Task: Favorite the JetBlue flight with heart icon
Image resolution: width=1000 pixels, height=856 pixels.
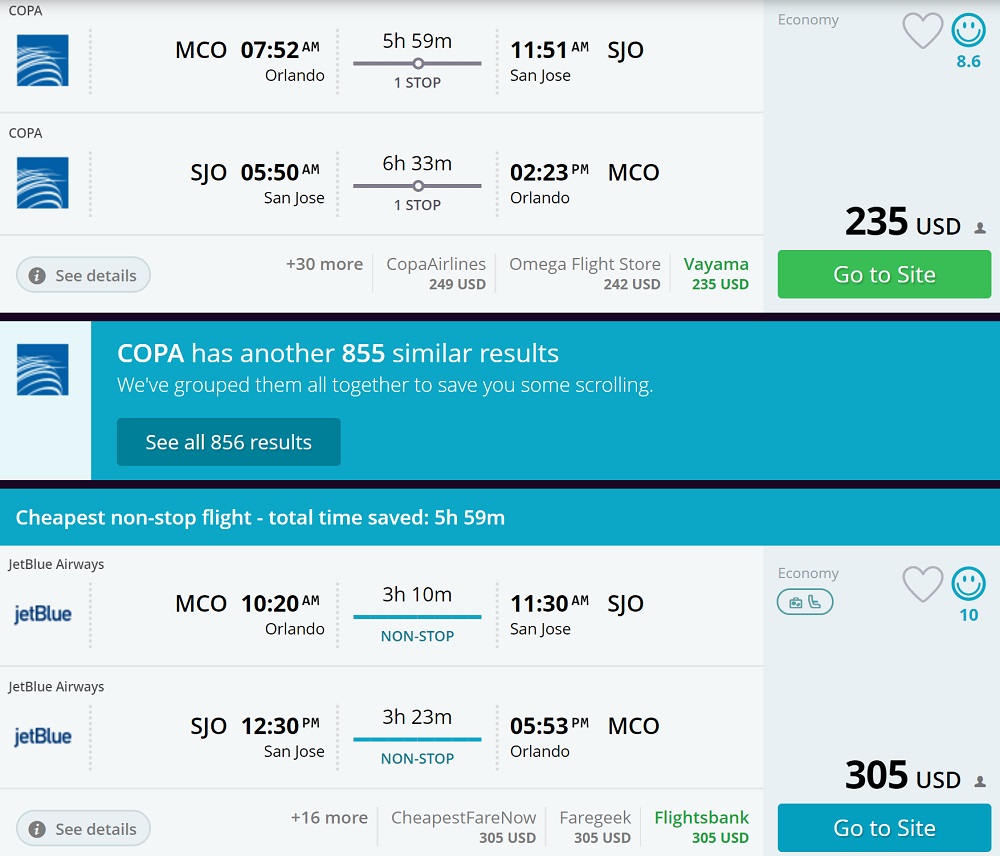Action: coord(922,585)
